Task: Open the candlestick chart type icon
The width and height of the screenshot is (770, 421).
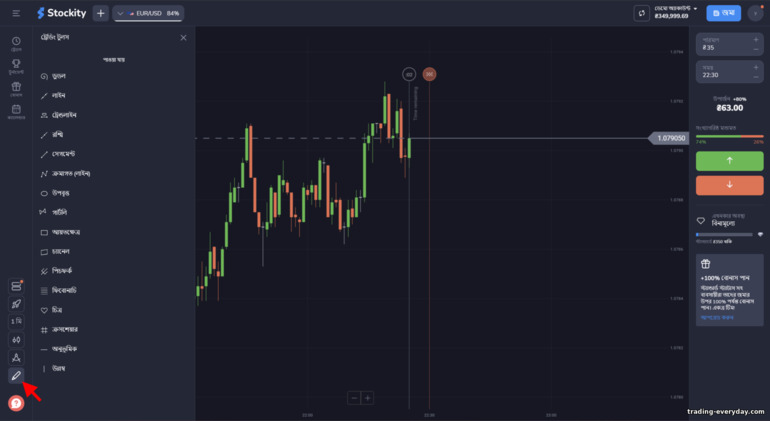Action: point(16,339)
